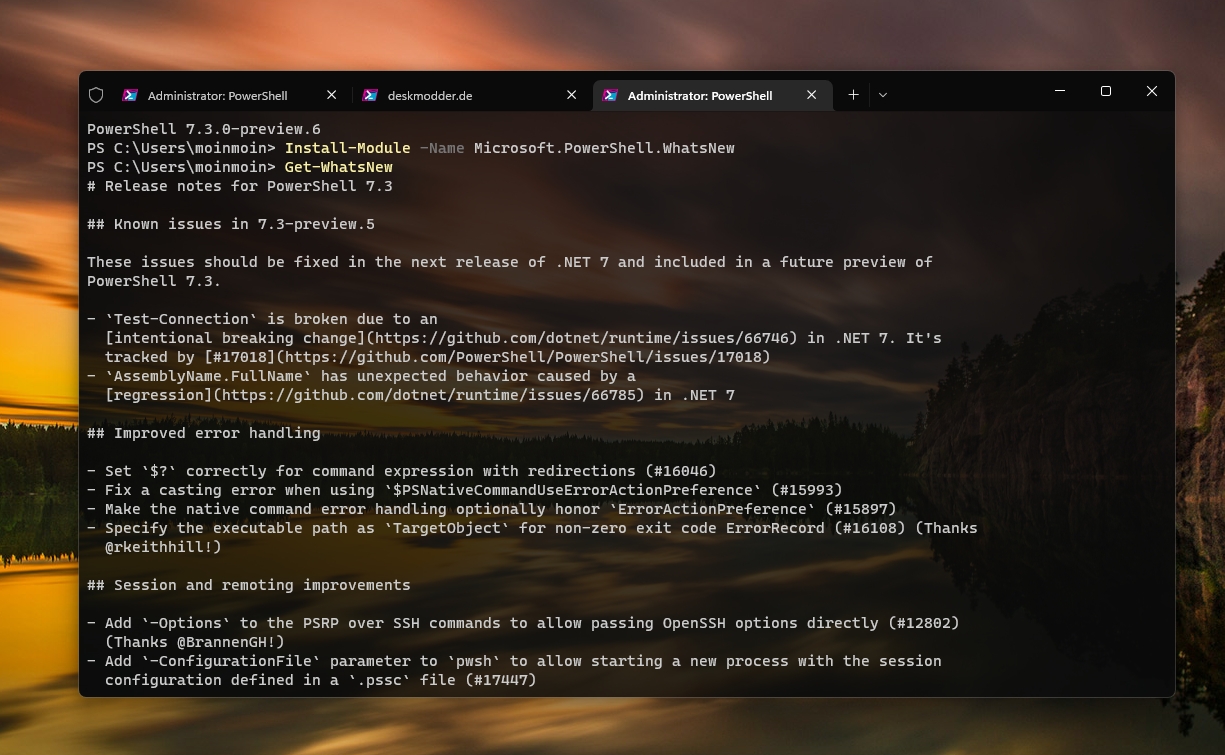Click '## Session and remoting improvements' heading
This screenshot has width=1225, height=755.
(249, 585)
